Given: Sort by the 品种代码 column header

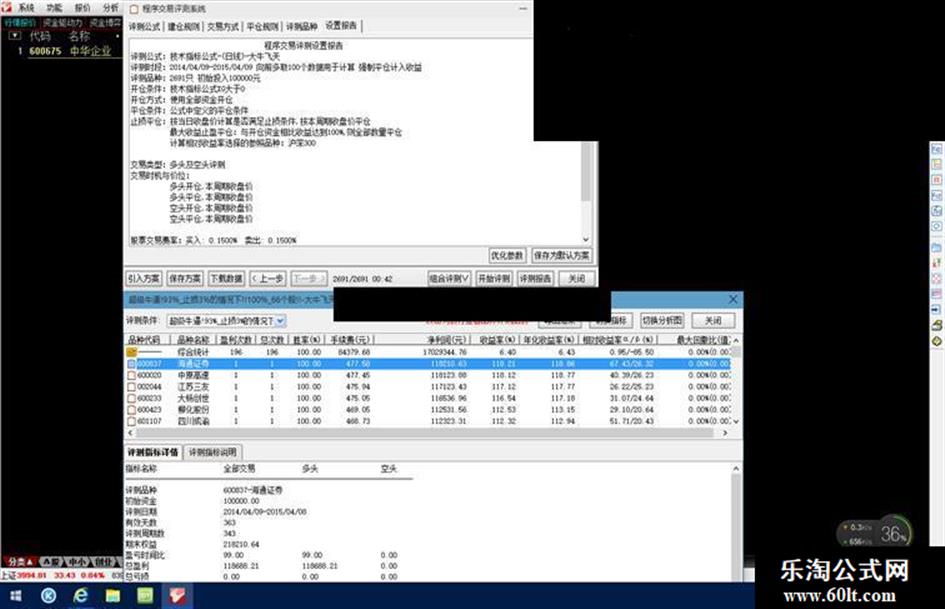Looking at the screenshot, I should pos(143,340).
